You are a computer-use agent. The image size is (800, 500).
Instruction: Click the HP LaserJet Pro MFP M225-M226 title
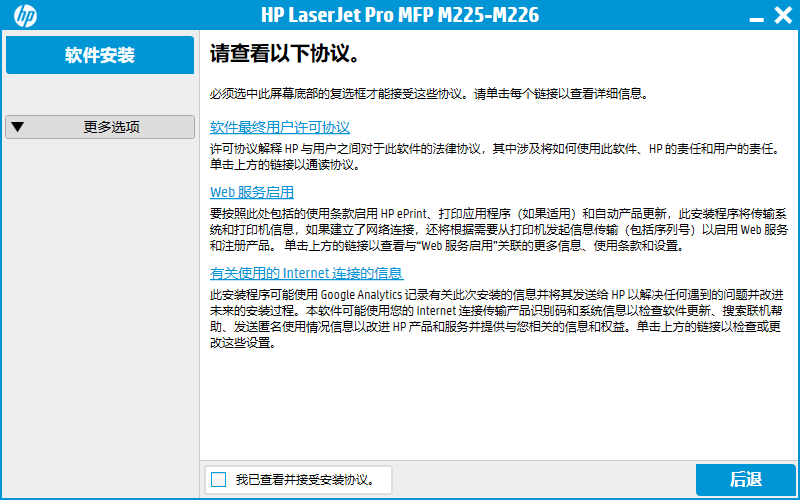[400, 15]
